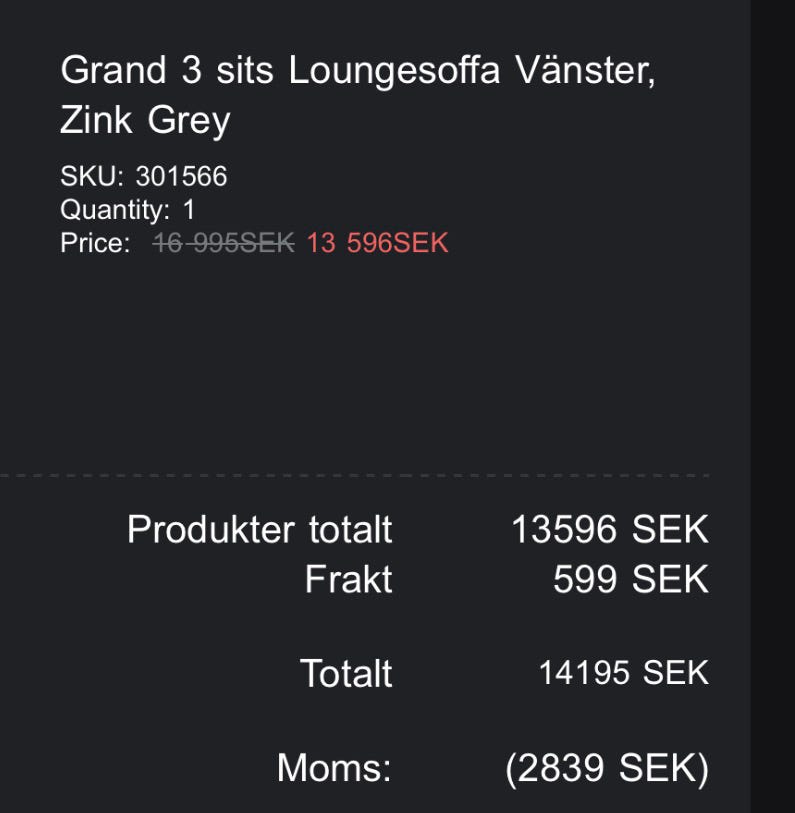
Task: Select the SKU number 301566
Action: click(x=181, y=177)
